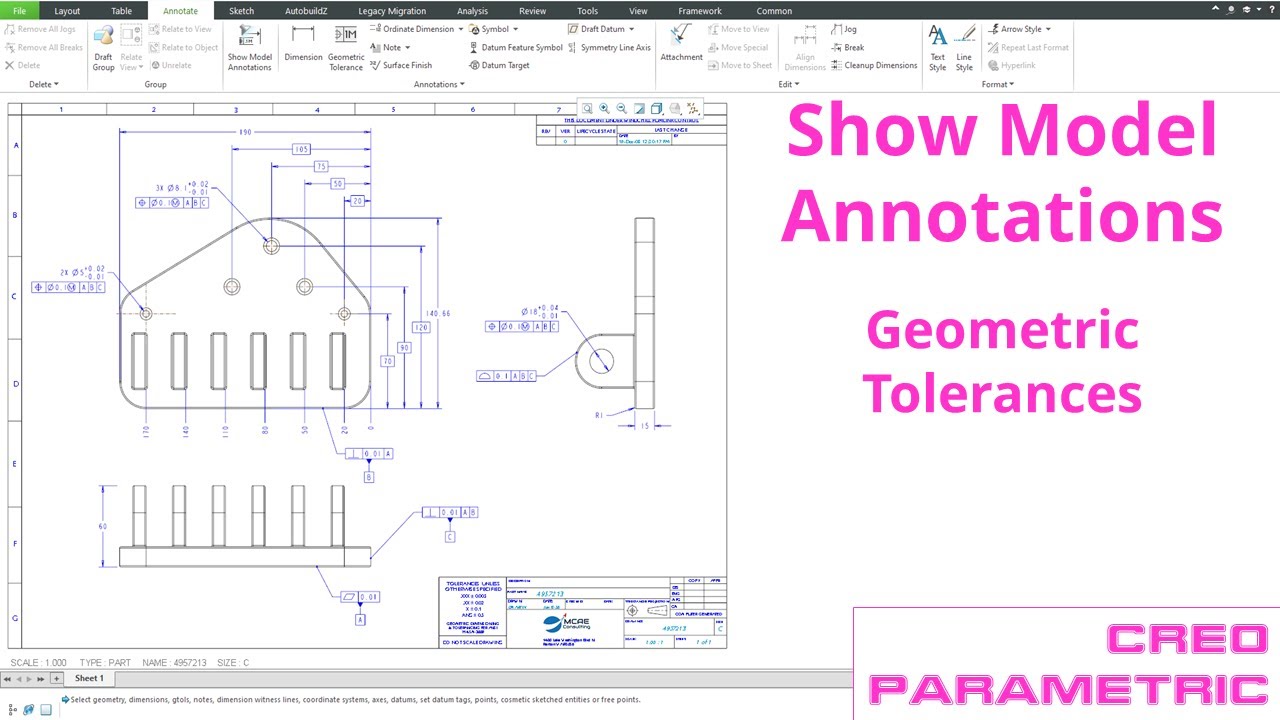Click Datum Feature Symbol tool
The height and width of the screenshot is (720, 1280).
(x=515, y=47)
